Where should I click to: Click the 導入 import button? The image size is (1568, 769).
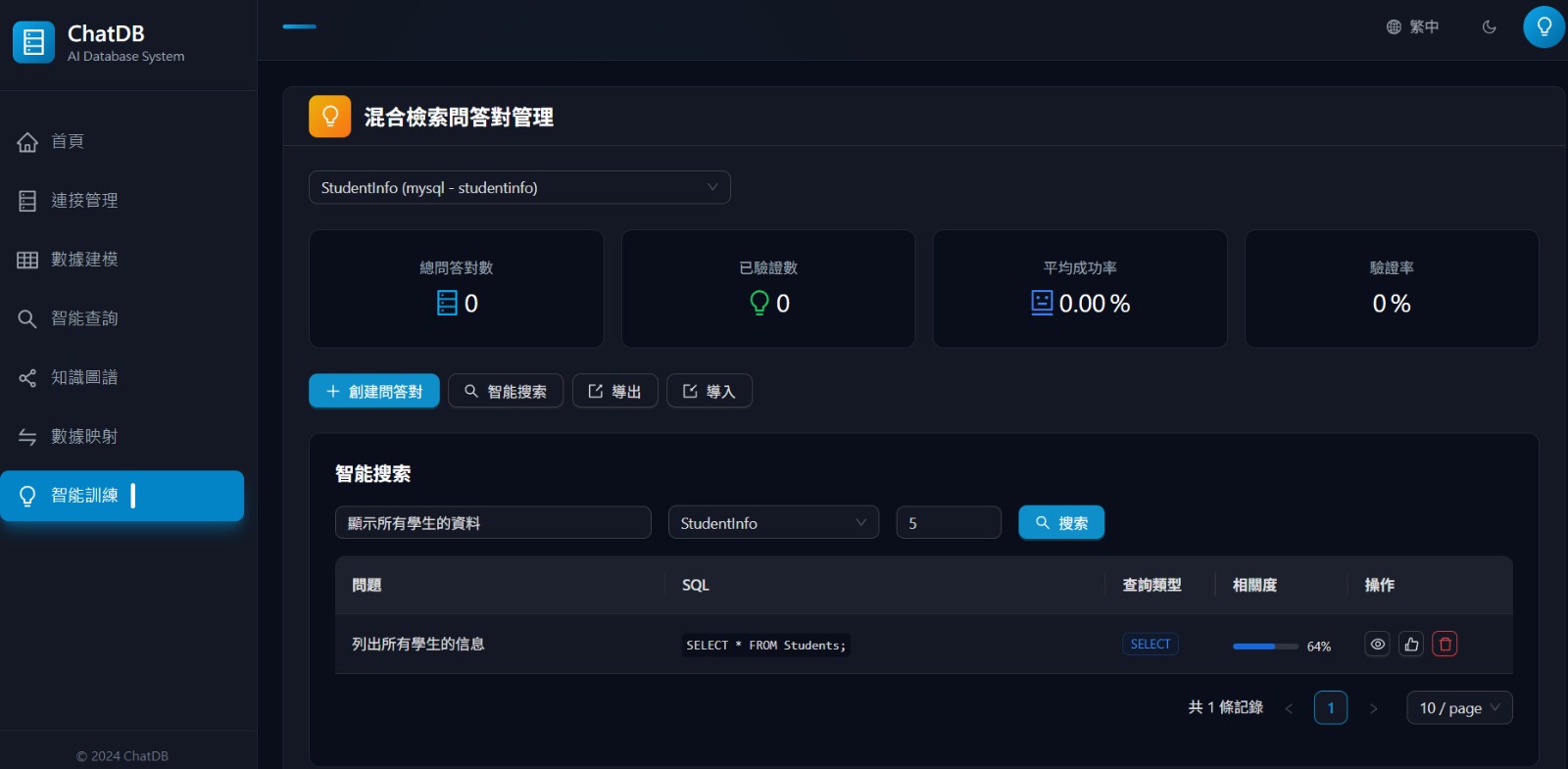point(710,391)
